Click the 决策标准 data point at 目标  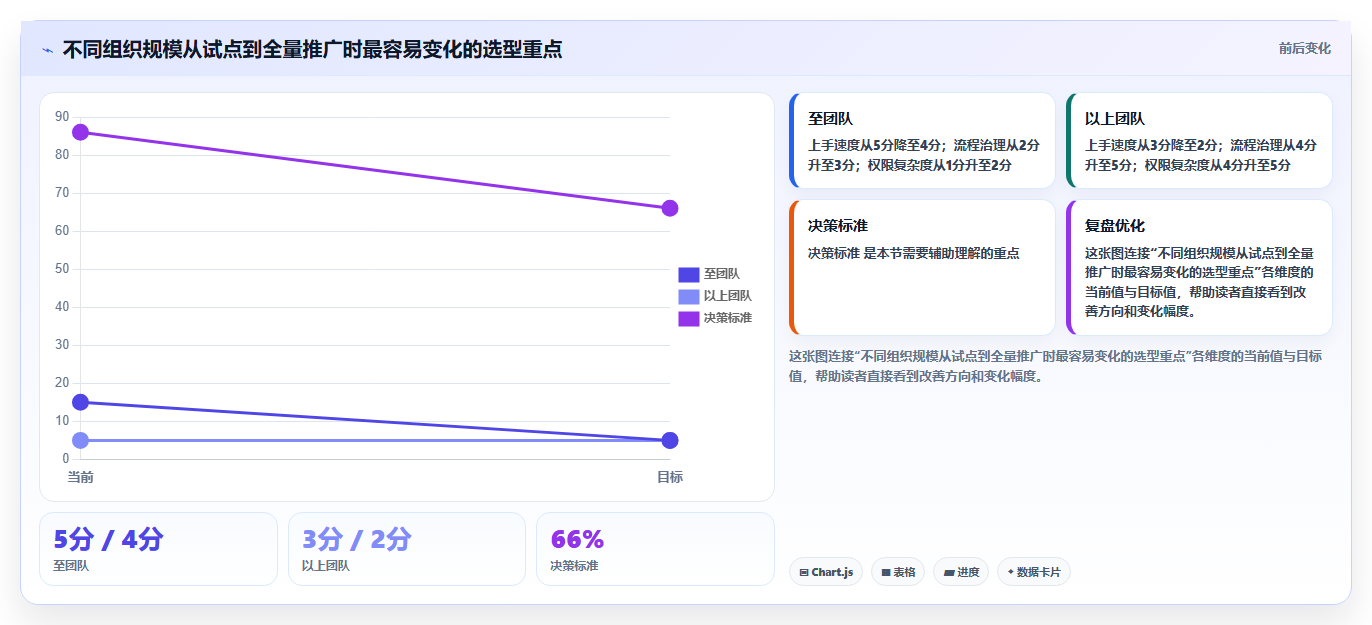coord(670,208)
